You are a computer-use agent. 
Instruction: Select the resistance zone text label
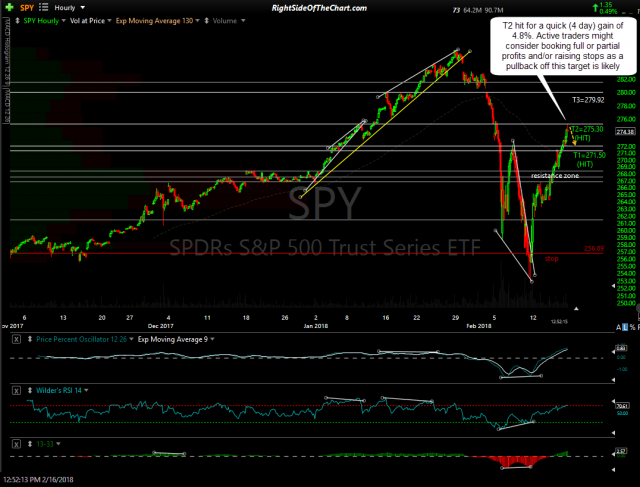coord(555,176)
